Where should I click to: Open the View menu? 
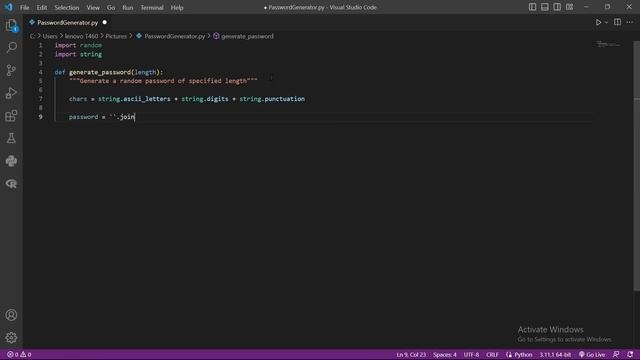[x=93, y=7]
